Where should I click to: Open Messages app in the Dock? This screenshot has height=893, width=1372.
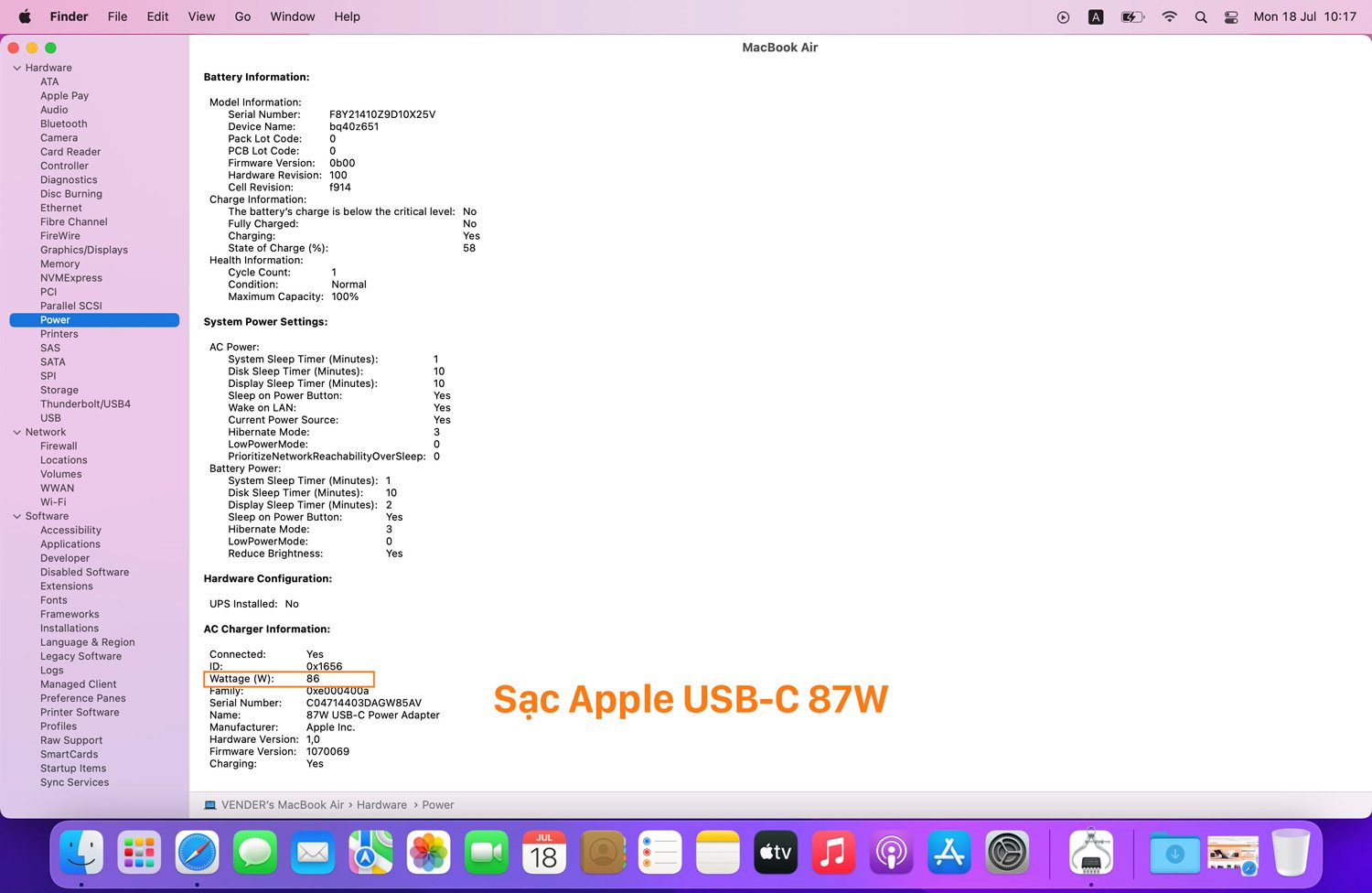click(255, 853)
